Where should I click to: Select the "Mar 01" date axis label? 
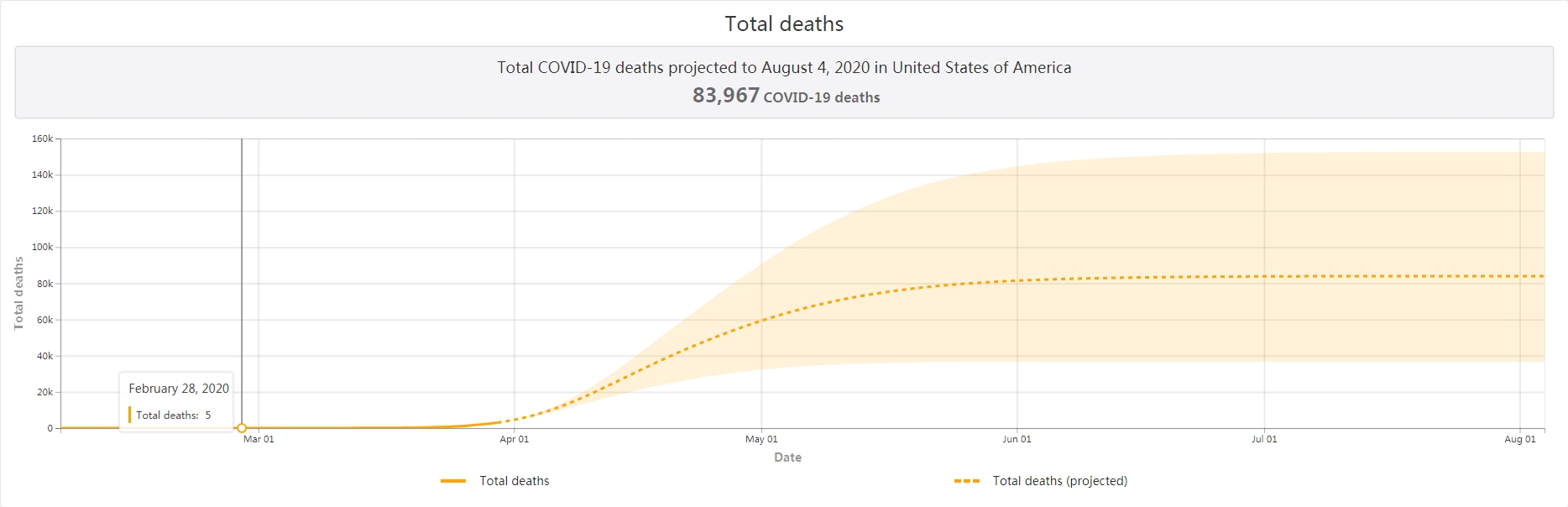click(x=259, y=439)
